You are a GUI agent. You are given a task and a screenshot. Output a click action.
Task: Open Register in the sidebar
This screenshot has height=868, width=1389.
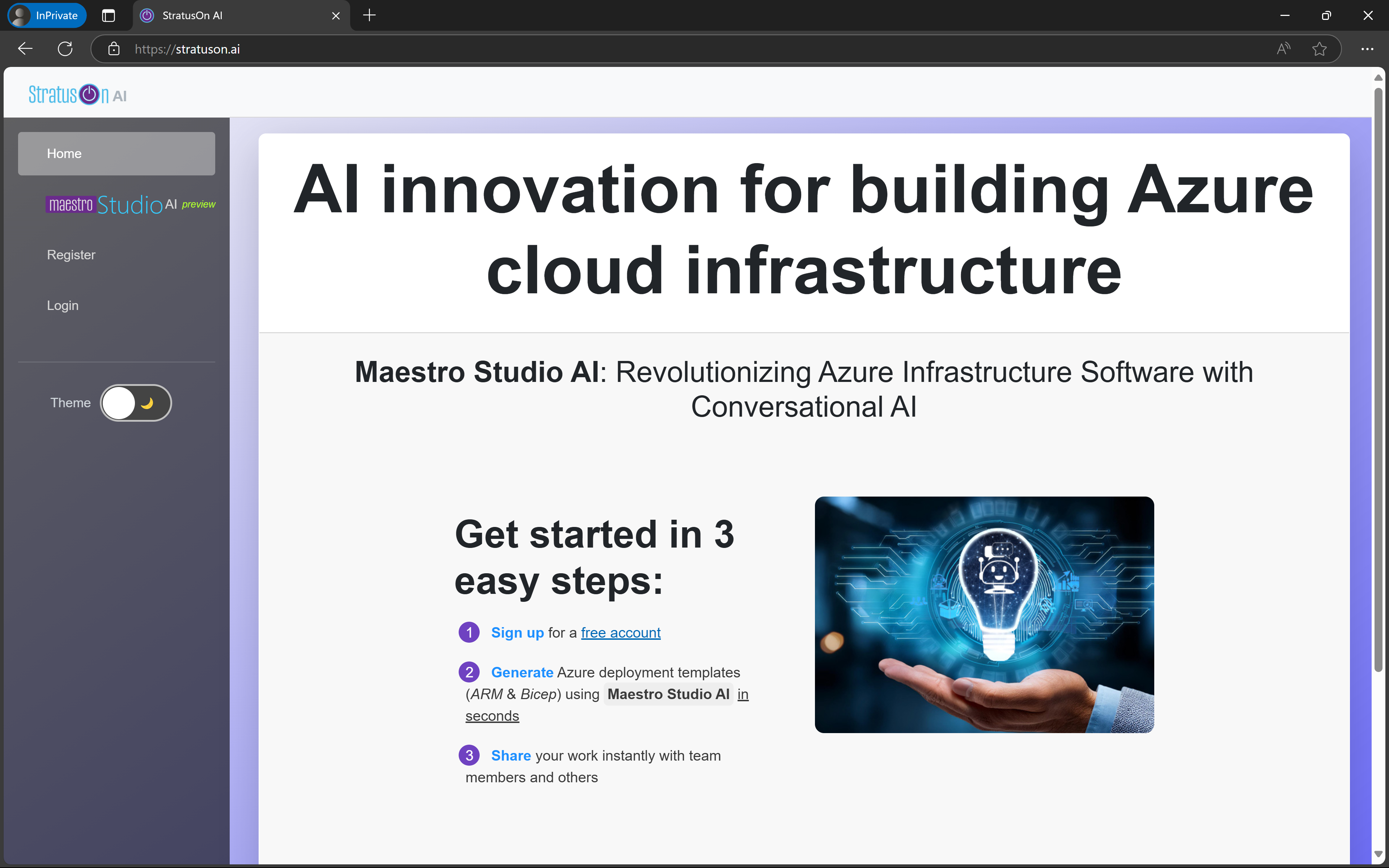tap(71, 255)
